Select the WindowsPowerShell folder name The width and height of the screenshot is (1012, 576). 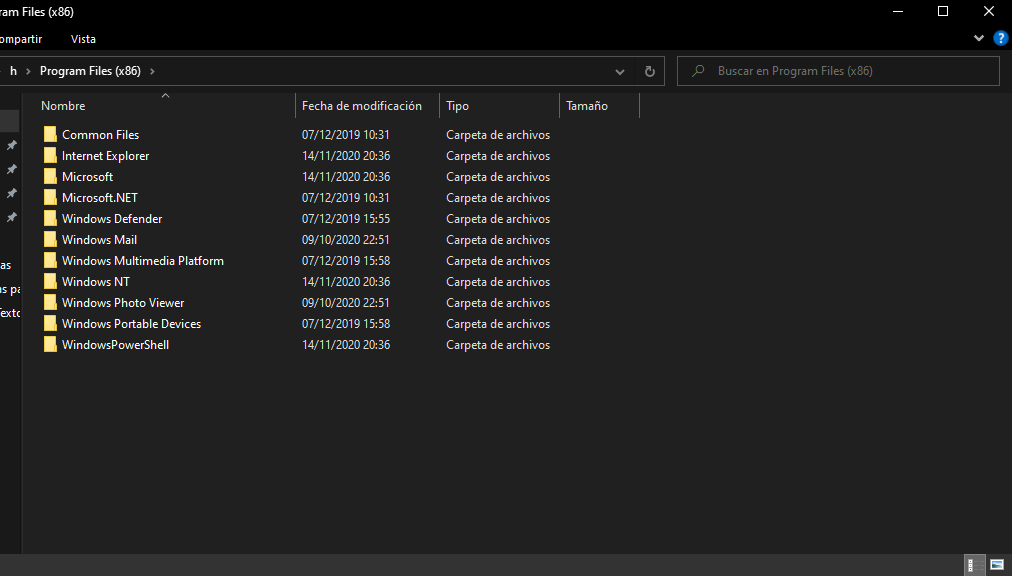coord(116,344)
